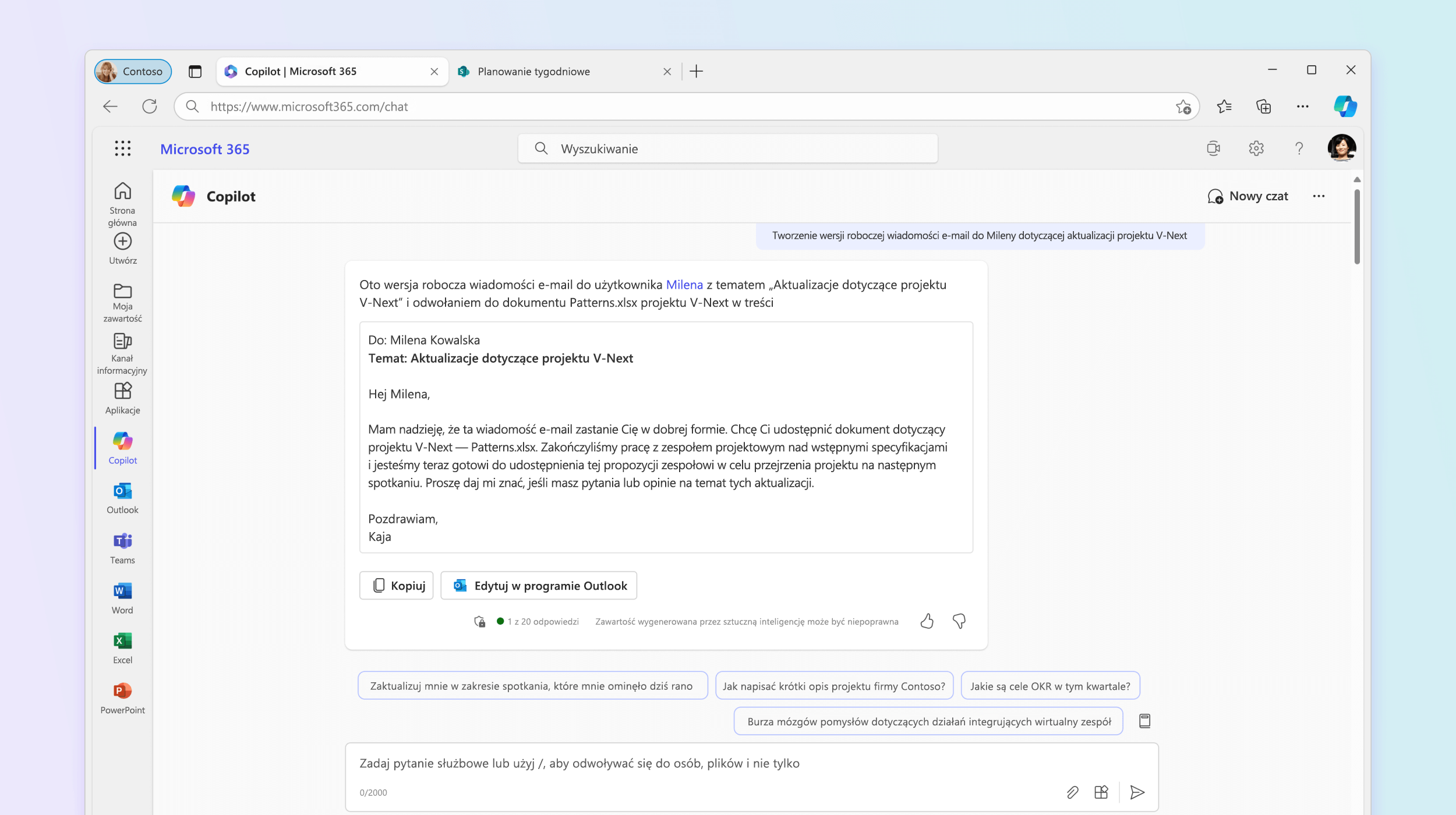Select Copilot in the left sidebar
Image resolution: width=1456 pixels, height=815 pixels.
coord(122,448)
